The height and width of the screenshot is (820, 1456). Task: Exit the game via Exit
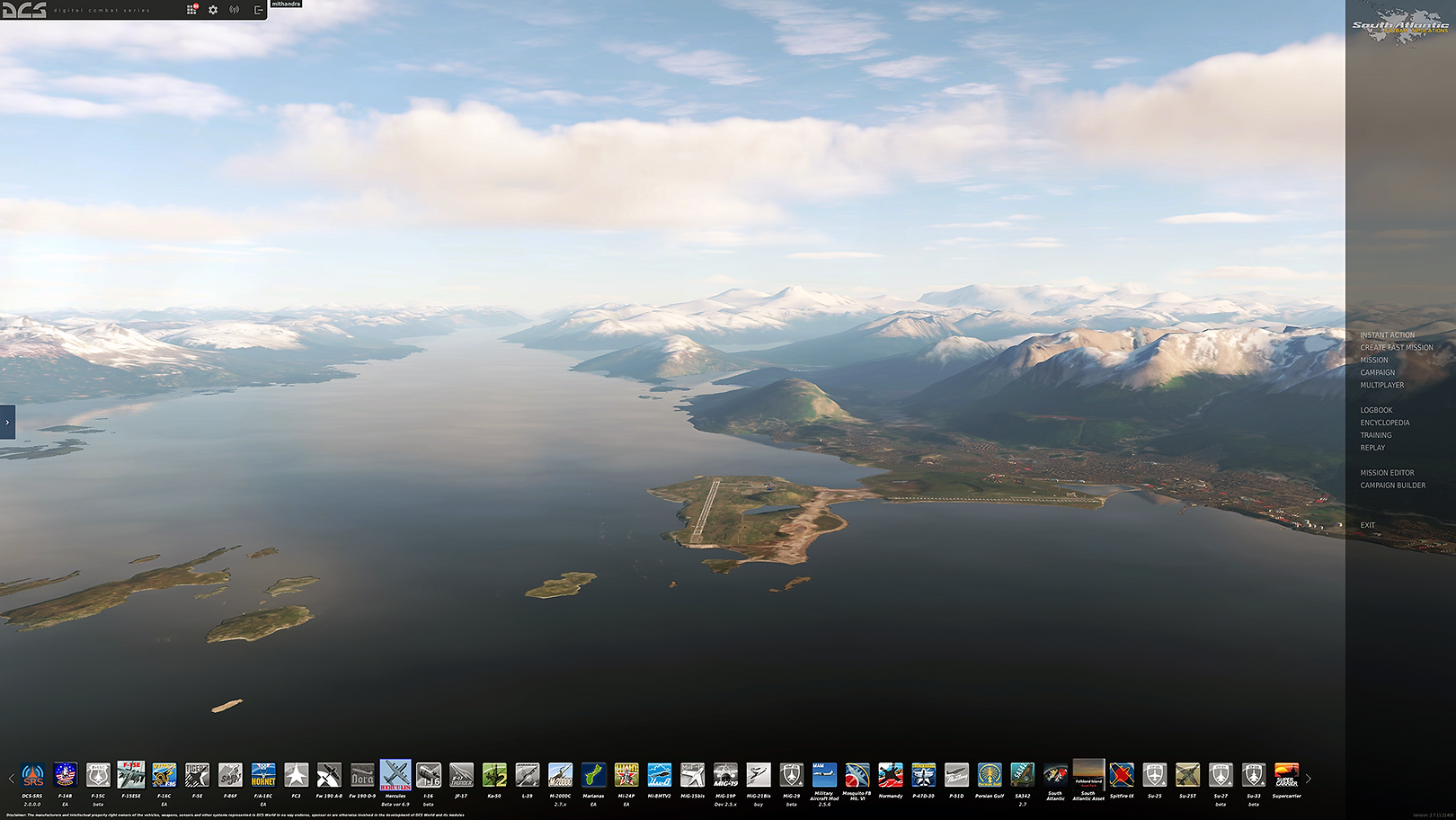coord(1368,526)
